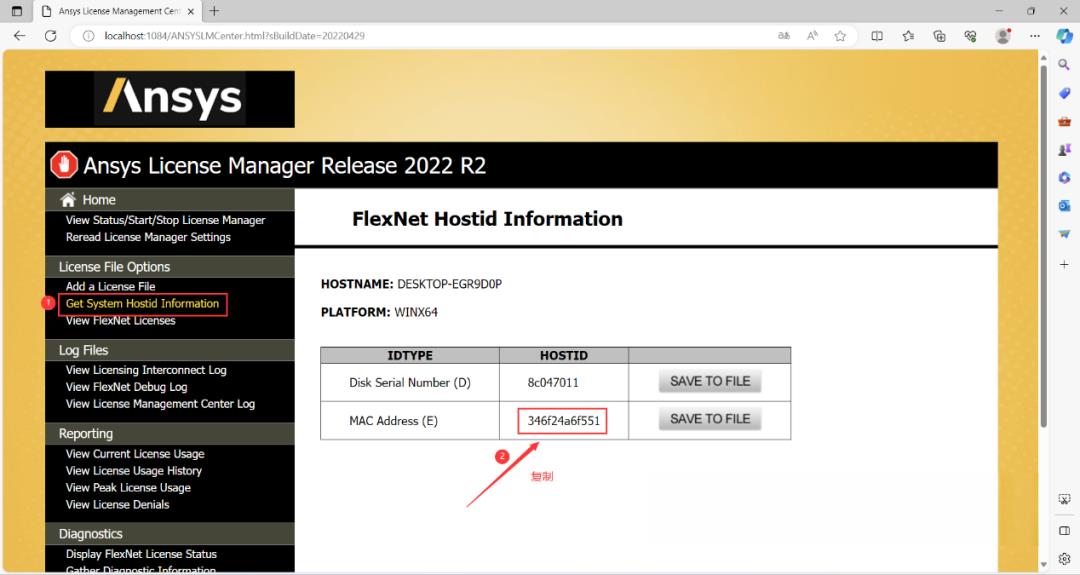Open the sidebar Microsoft 365 icon

(1064, 178)
